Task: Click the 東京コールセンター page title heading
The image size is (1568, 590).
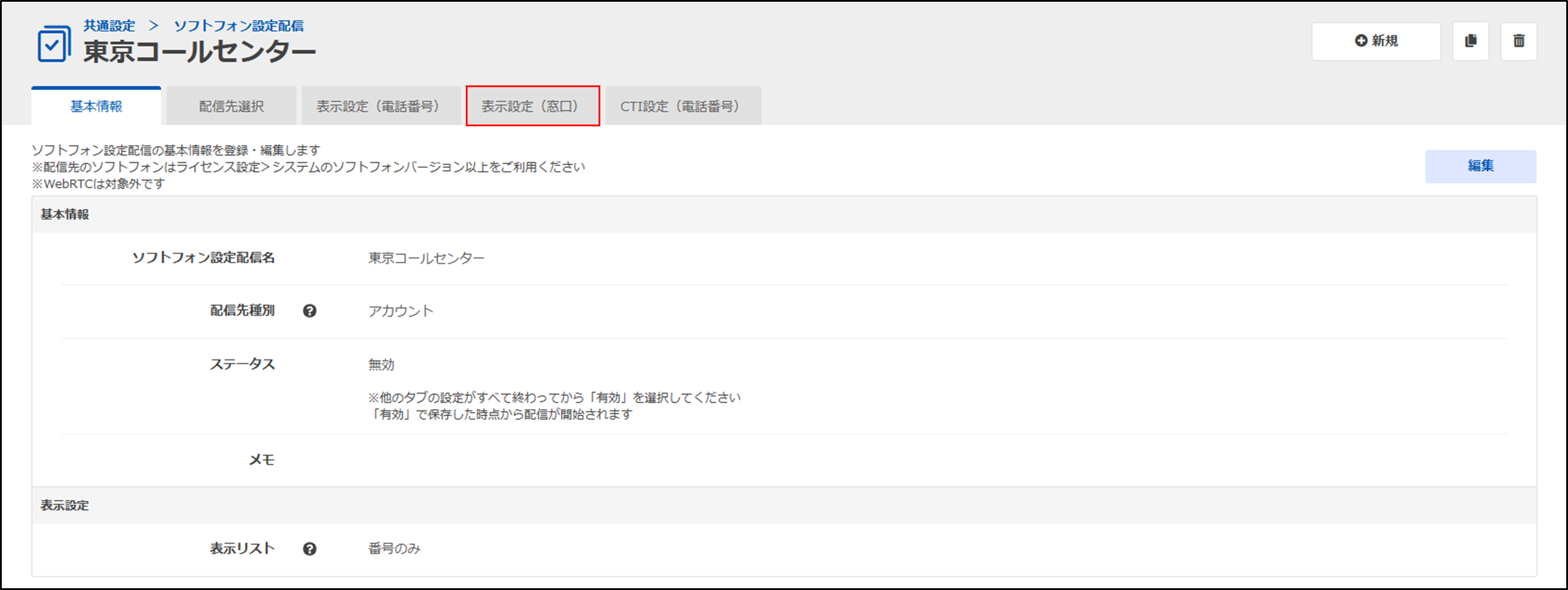Action: pos(199,52)
